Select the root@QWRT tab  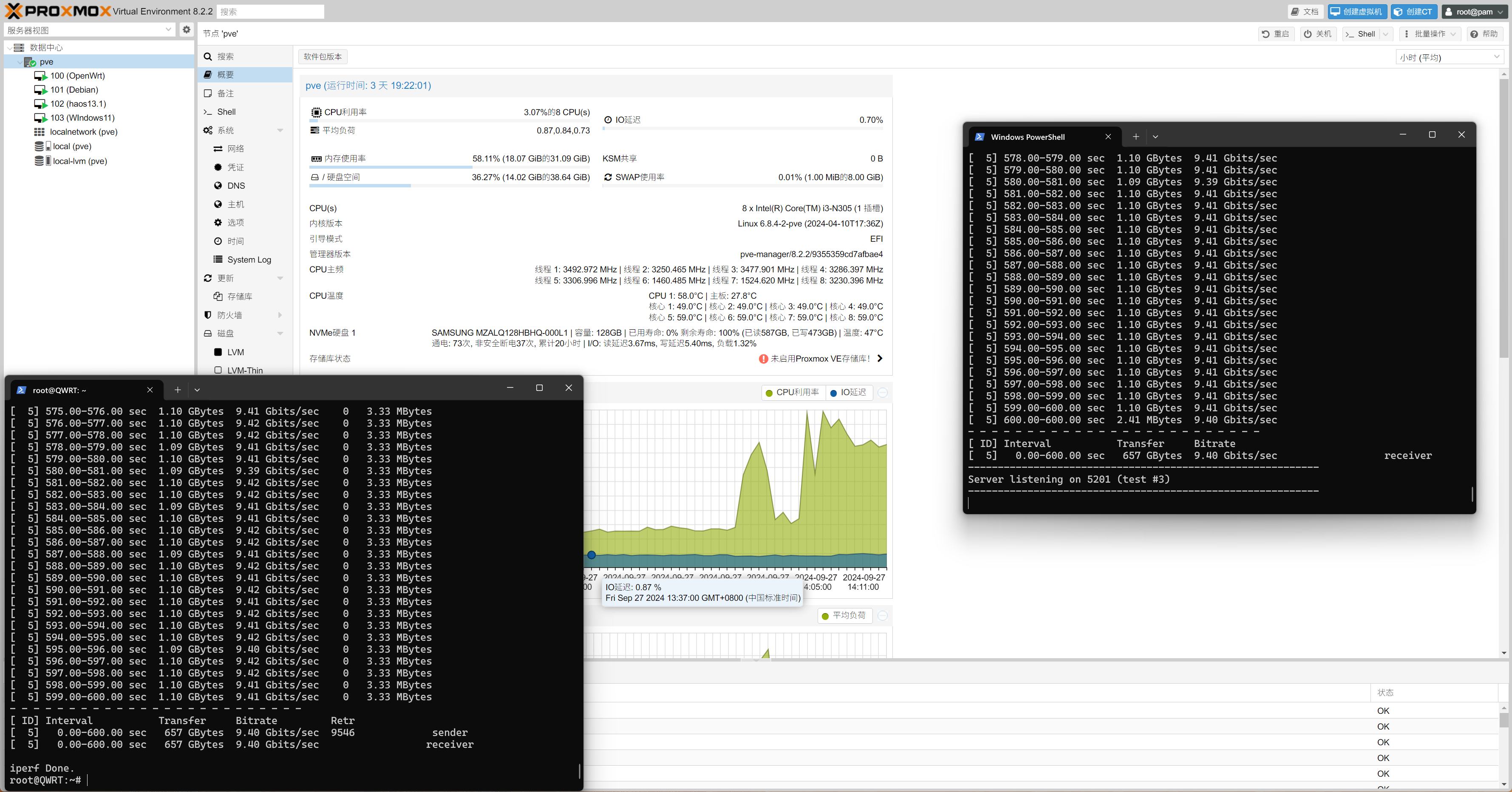click(x=86, y=390)
